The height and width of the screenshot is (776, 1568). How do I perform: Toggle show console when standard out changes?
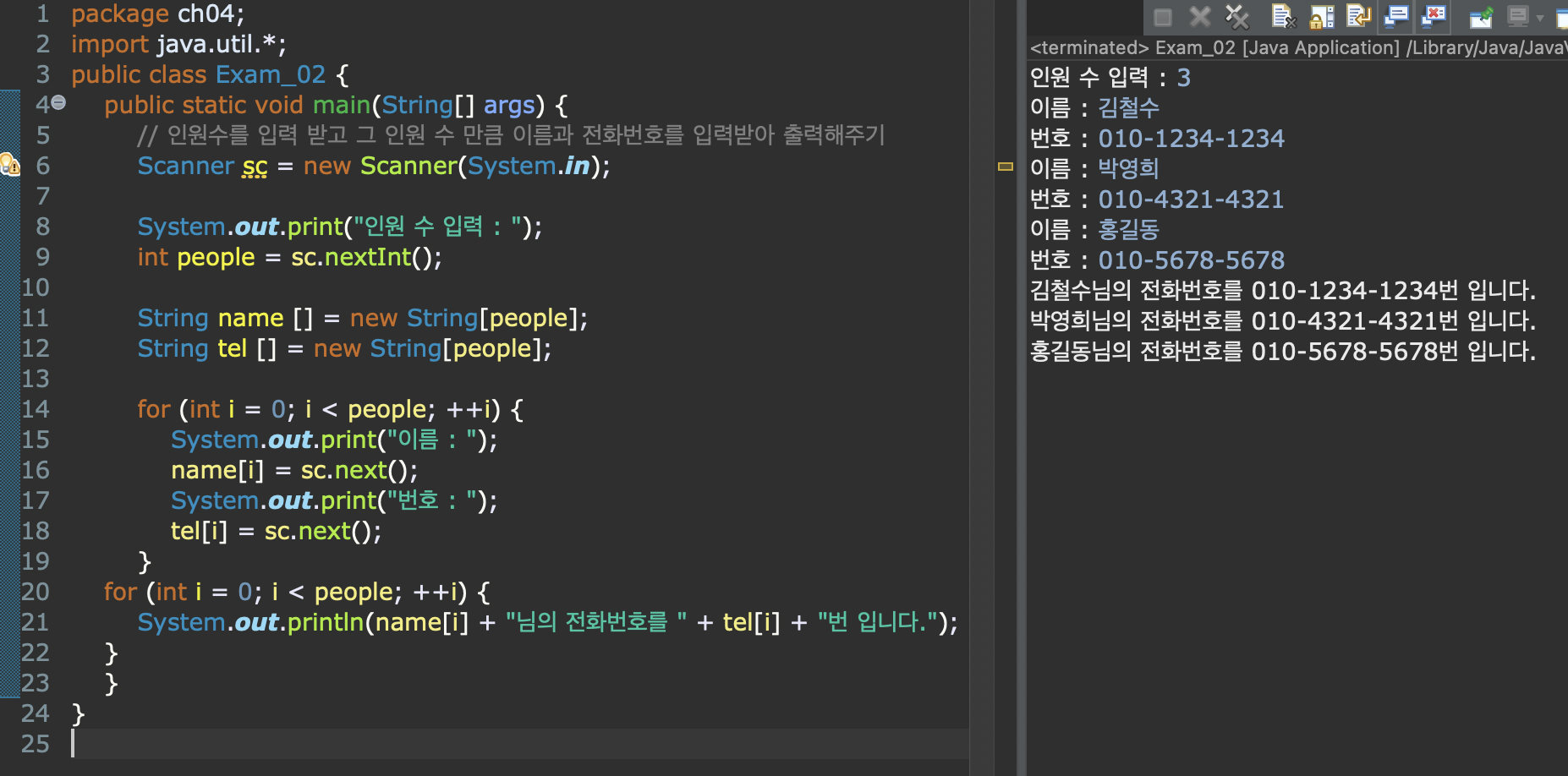coord(1396,16)
